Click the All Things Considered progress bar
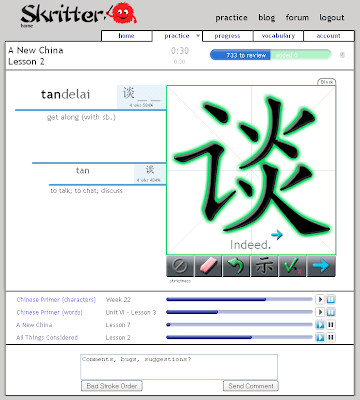Screen dimensions: 360x400 pos(239,337)
